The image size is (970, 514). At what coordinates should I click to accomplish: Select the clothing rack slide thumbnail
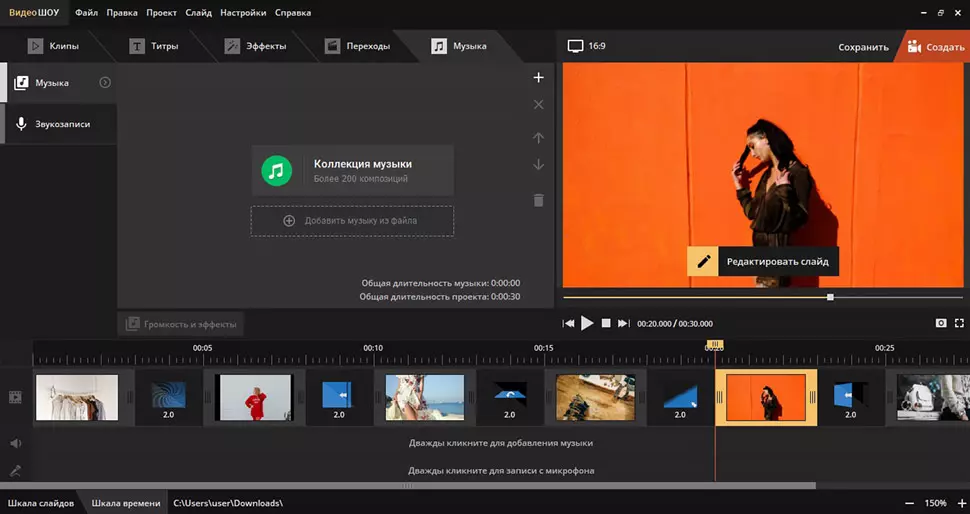[x=77, y=397]
